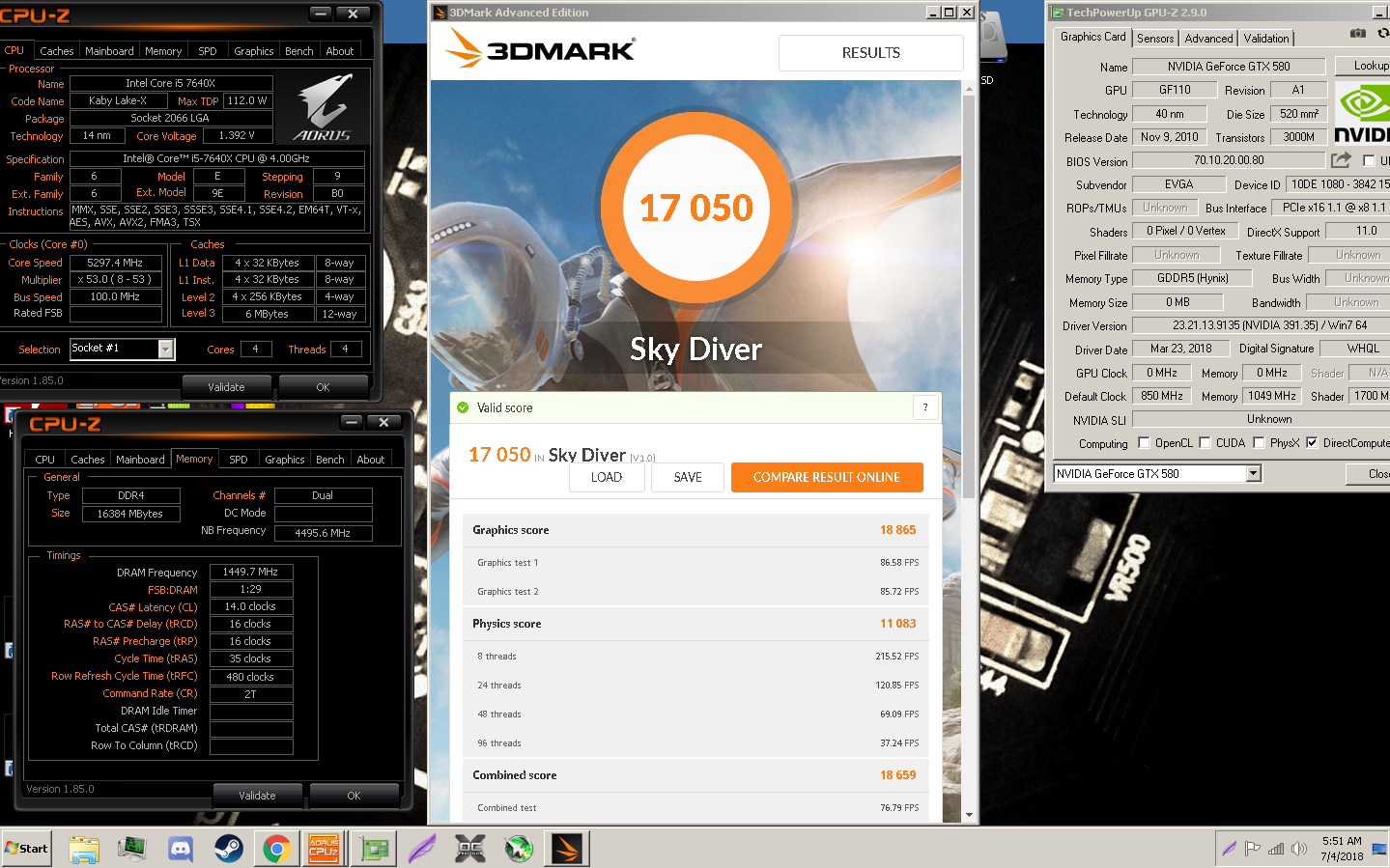Click the RESULTS button in 3DMark
Viewport: 1390px width, 868px height.
coord(870,53)
